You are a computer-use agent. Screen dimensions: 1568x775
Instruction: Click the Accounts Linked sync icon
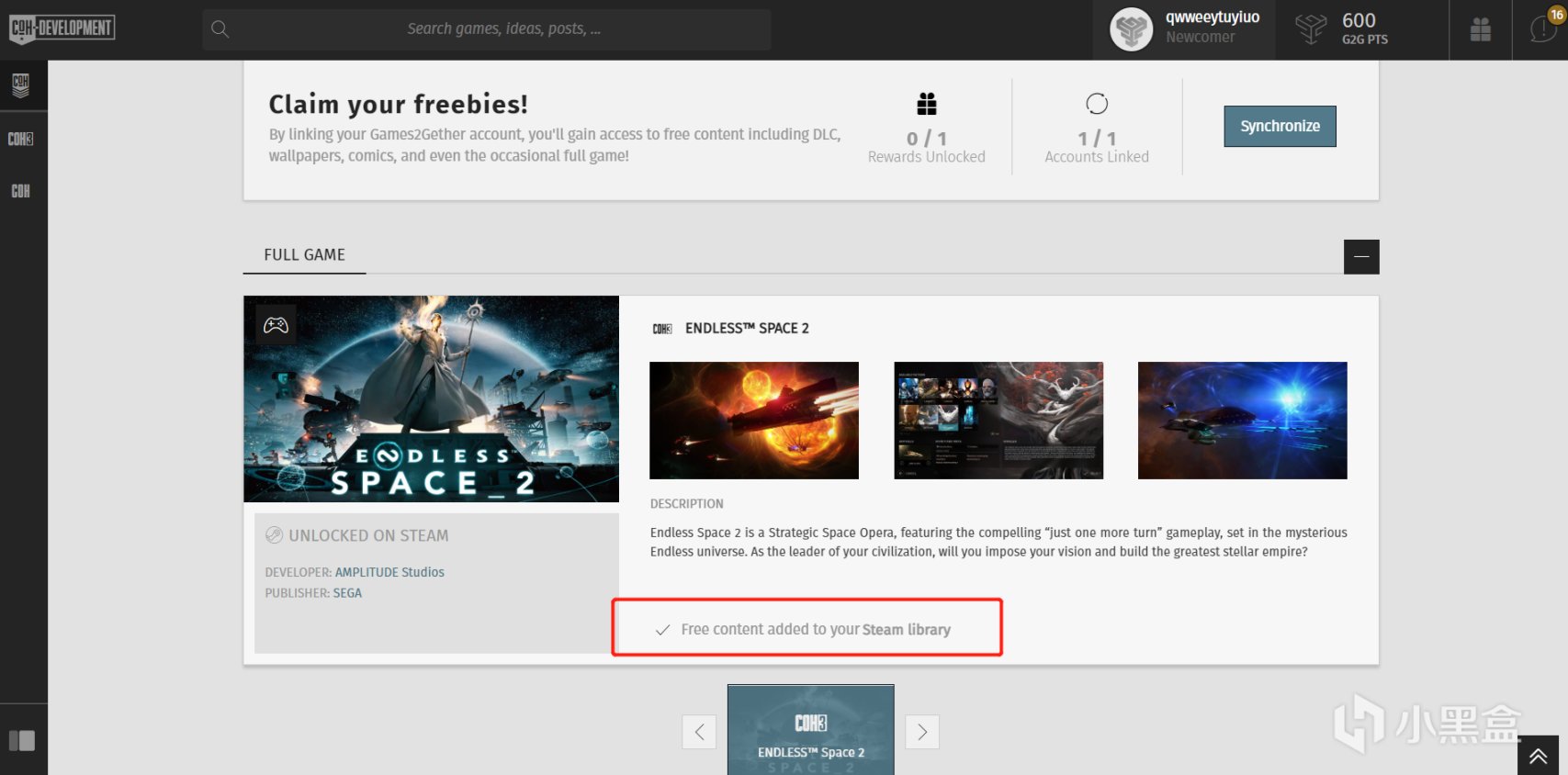coord(1097,104)
